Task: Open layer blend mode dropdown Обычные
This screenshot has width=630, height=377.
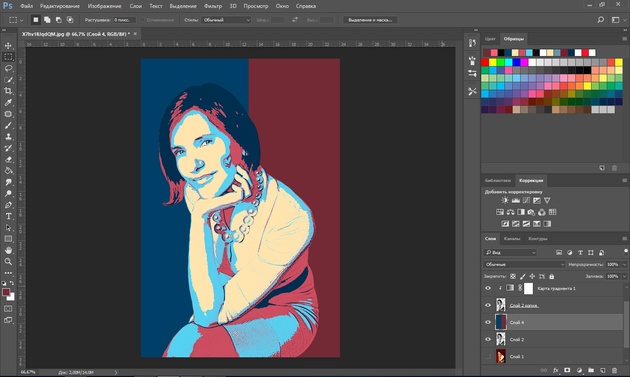Action: point(524,264)
